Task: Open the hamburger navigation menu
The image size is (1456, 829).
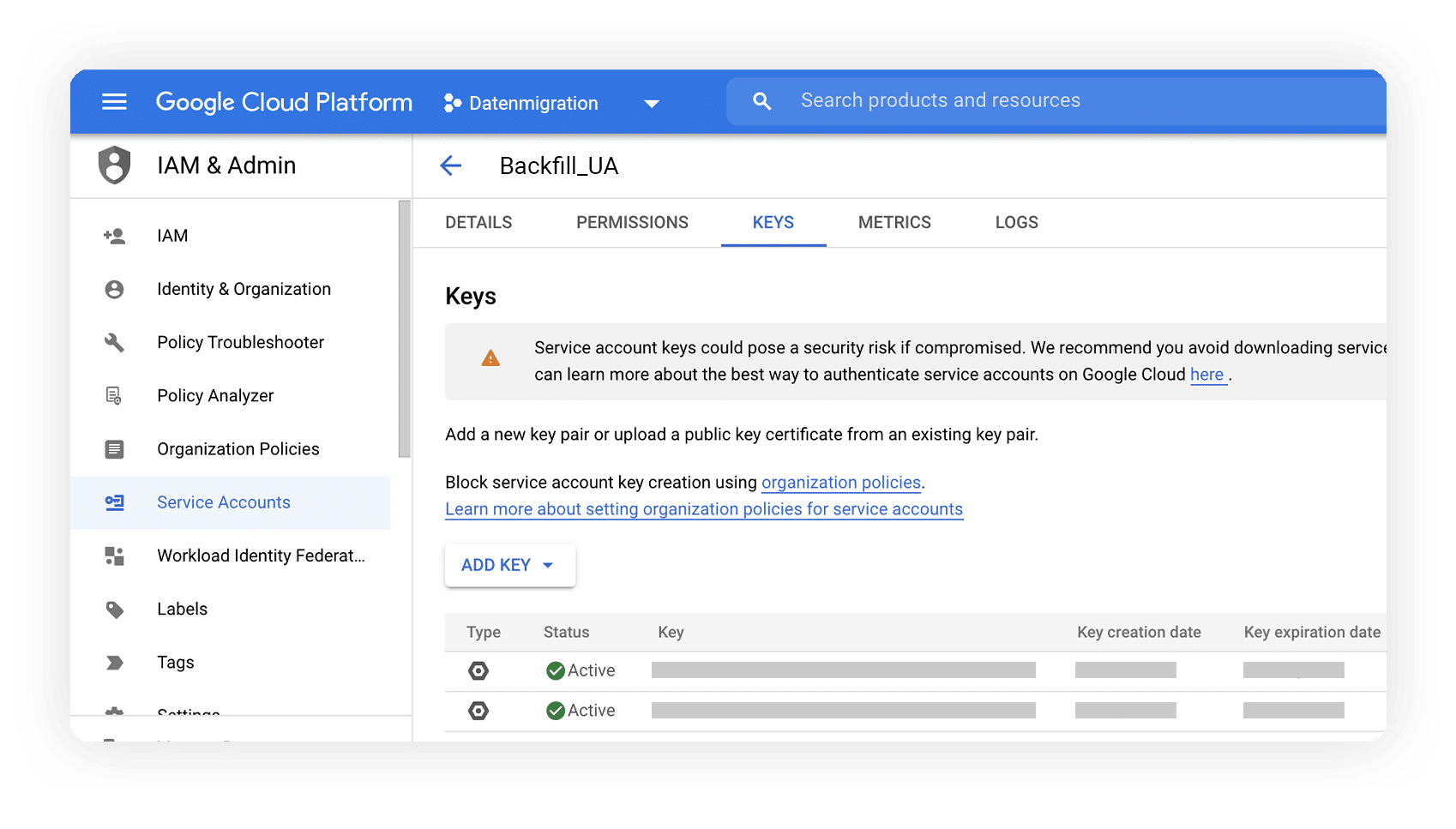Action: tap(114, 102)
